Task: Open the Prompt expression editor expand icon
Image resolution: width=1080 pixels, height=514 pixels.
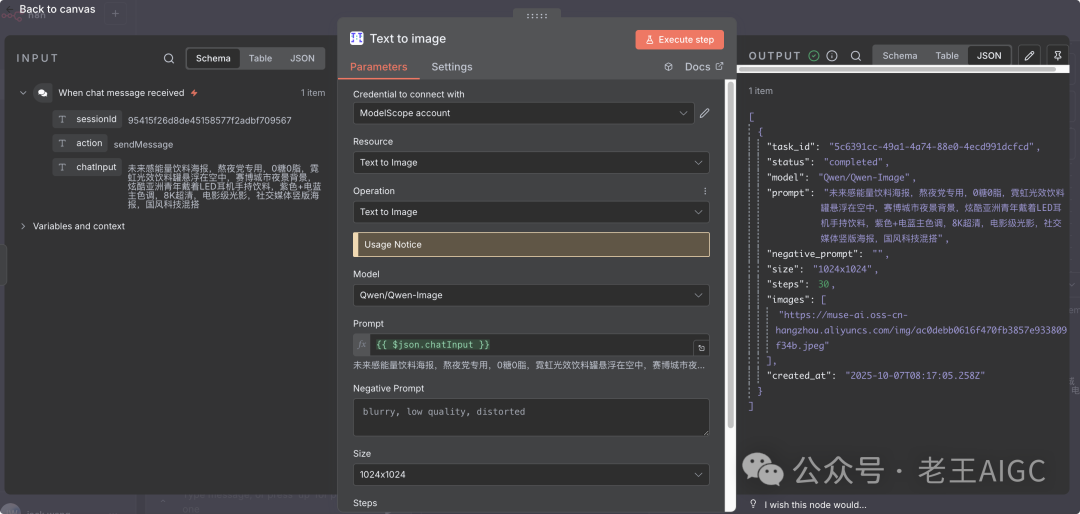Action: (x=701, y=348)
